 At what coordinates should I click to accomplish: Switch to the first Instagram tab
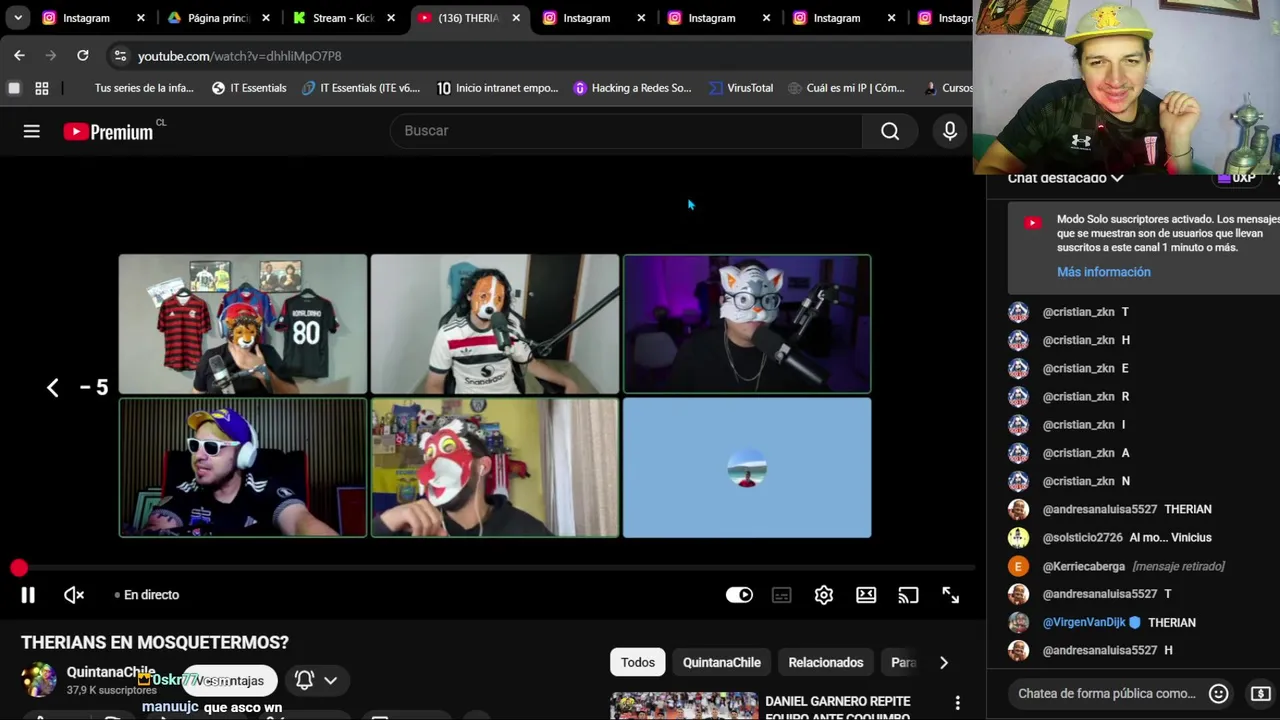click(x=87, y=18)
